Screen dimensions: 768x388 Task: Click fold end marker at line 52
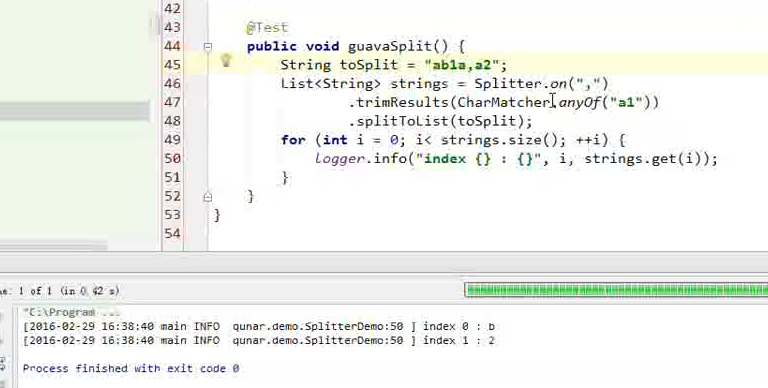tap(208, 197)
